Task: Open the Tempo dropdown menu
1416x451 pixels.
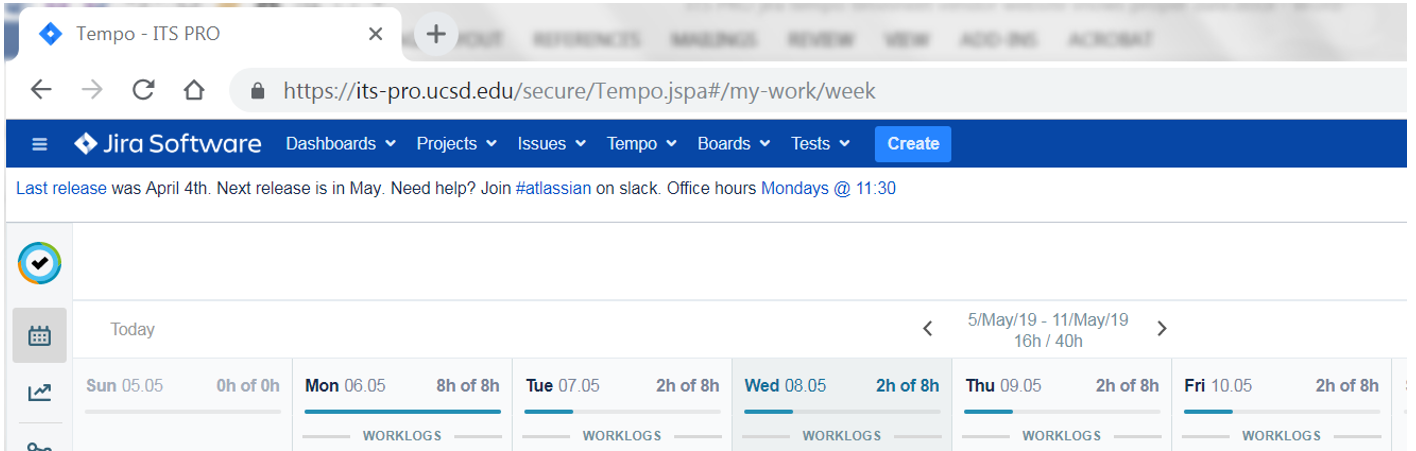Action: pos(642,144)
